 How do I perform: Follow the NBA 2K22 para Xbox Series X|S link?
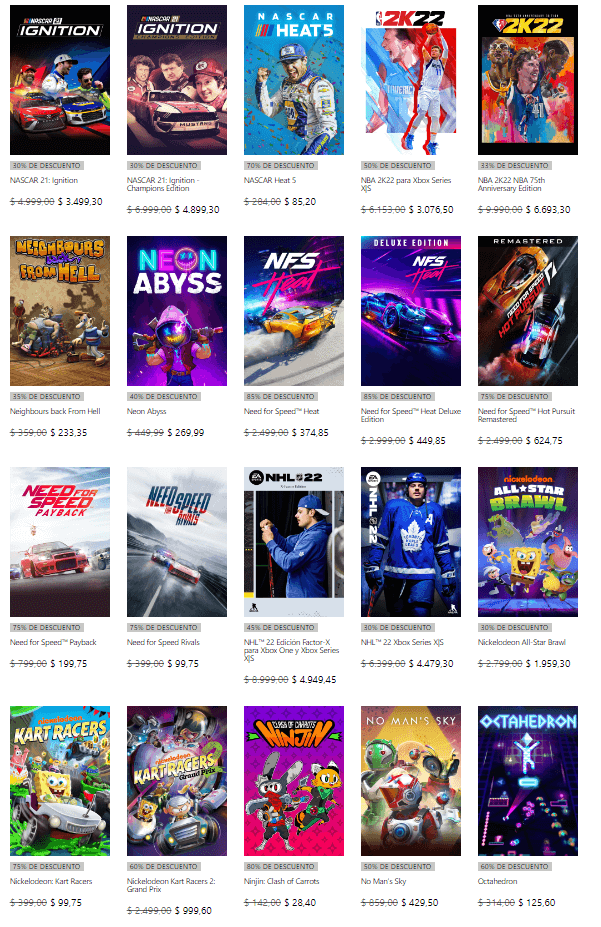tap(406, 184)
